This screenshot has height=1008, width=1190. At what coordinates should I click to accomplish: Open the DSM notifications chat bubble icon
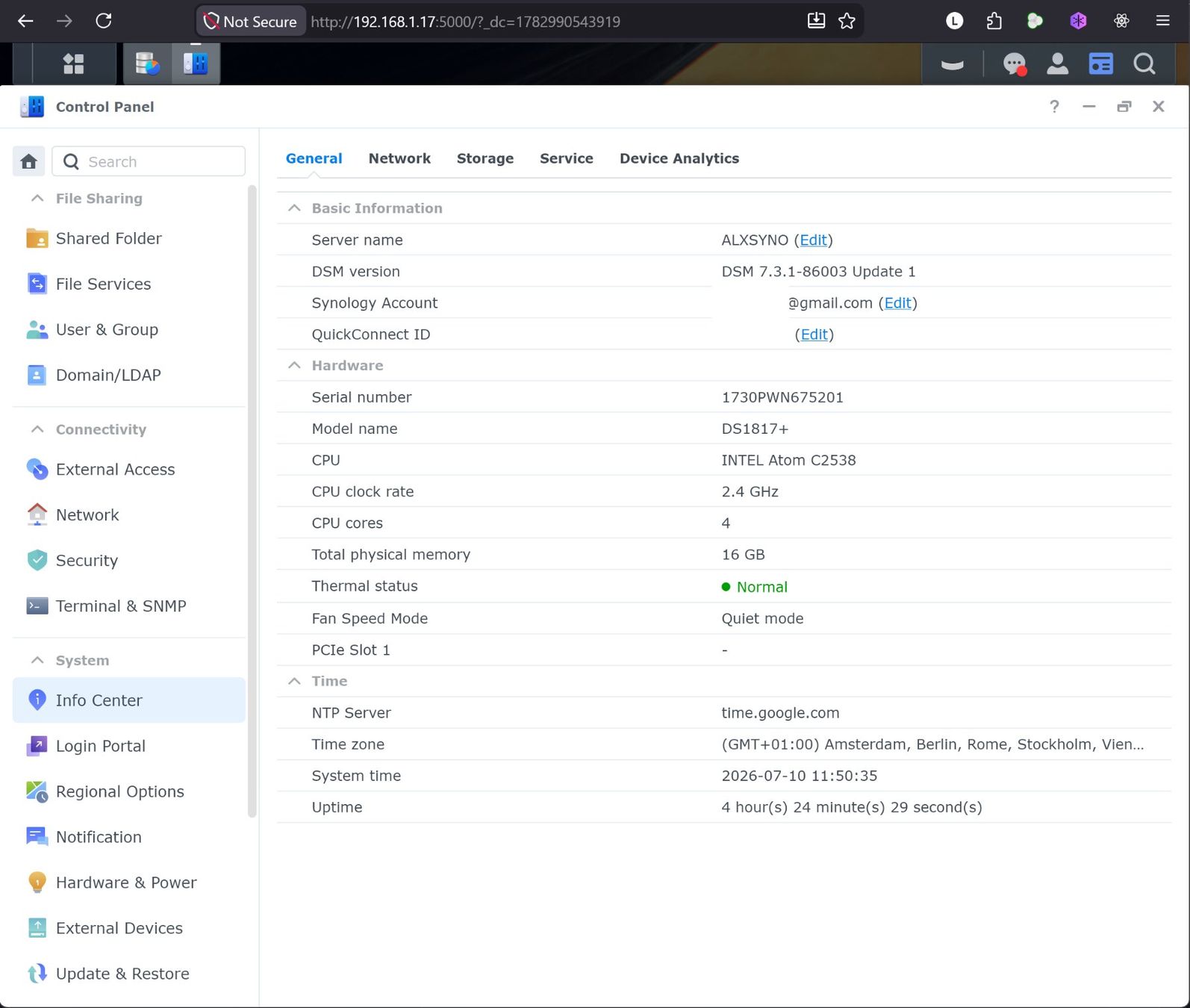pyautogui.click(x=1015, y=64)
